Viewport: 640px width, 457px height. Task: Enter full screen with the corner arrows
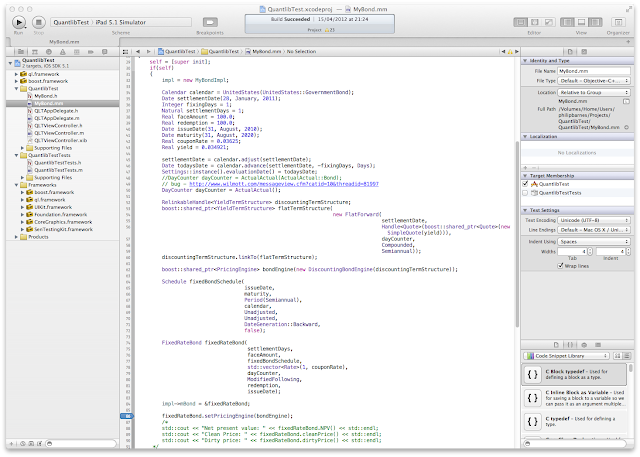(629, 9)
